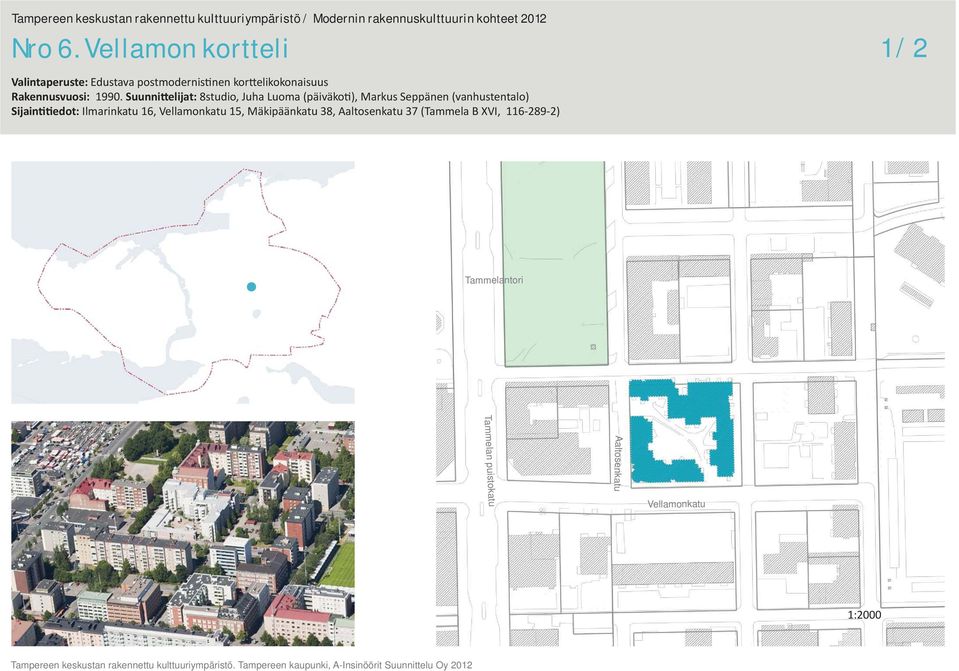959x671 pixels.
Task: Click the blue highlighted block on site map
Action: tap(681, 431)
